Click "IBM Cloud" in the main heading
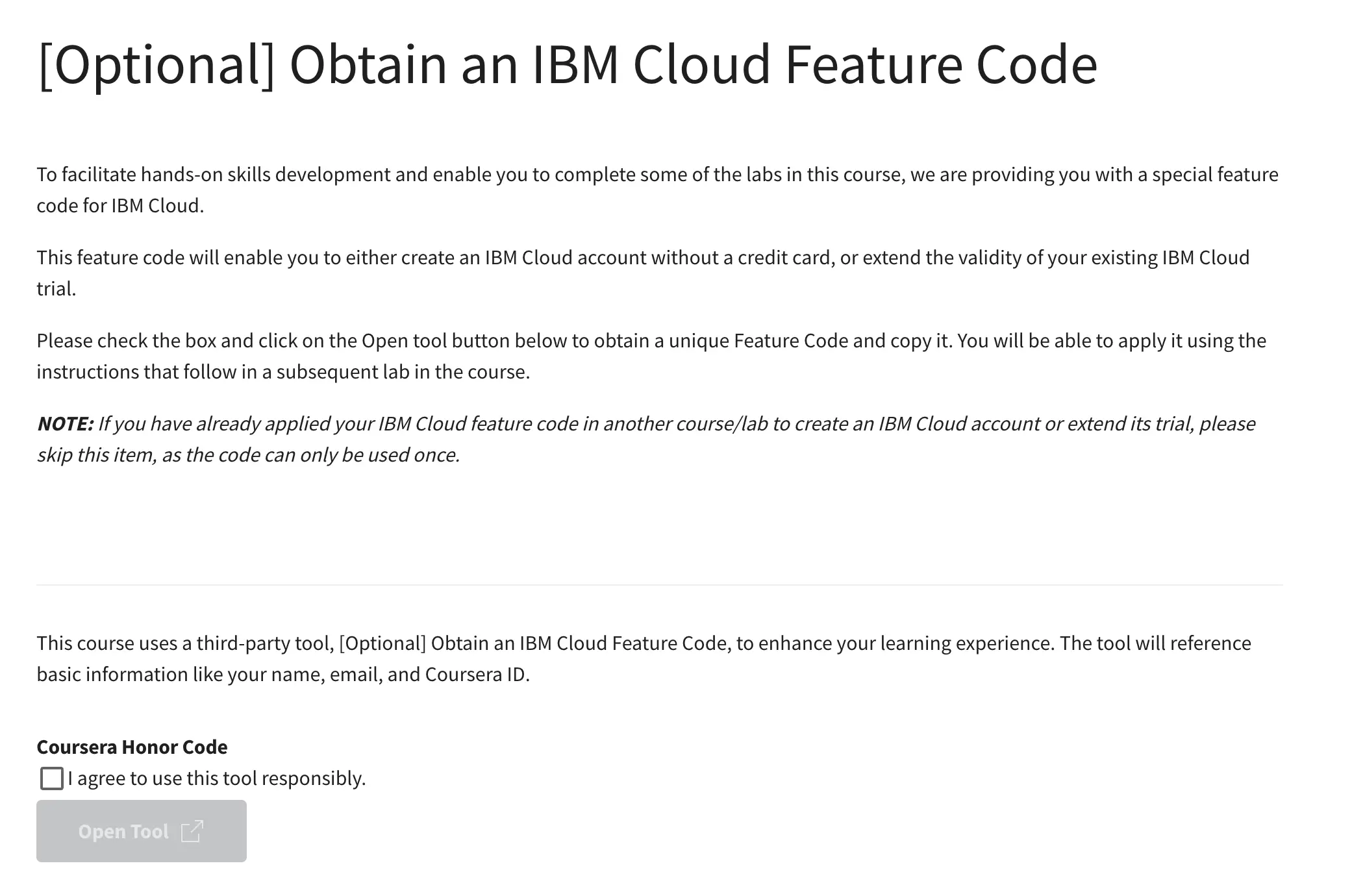The width and height of the screenshot is (1352, 896). pos(651,65)
